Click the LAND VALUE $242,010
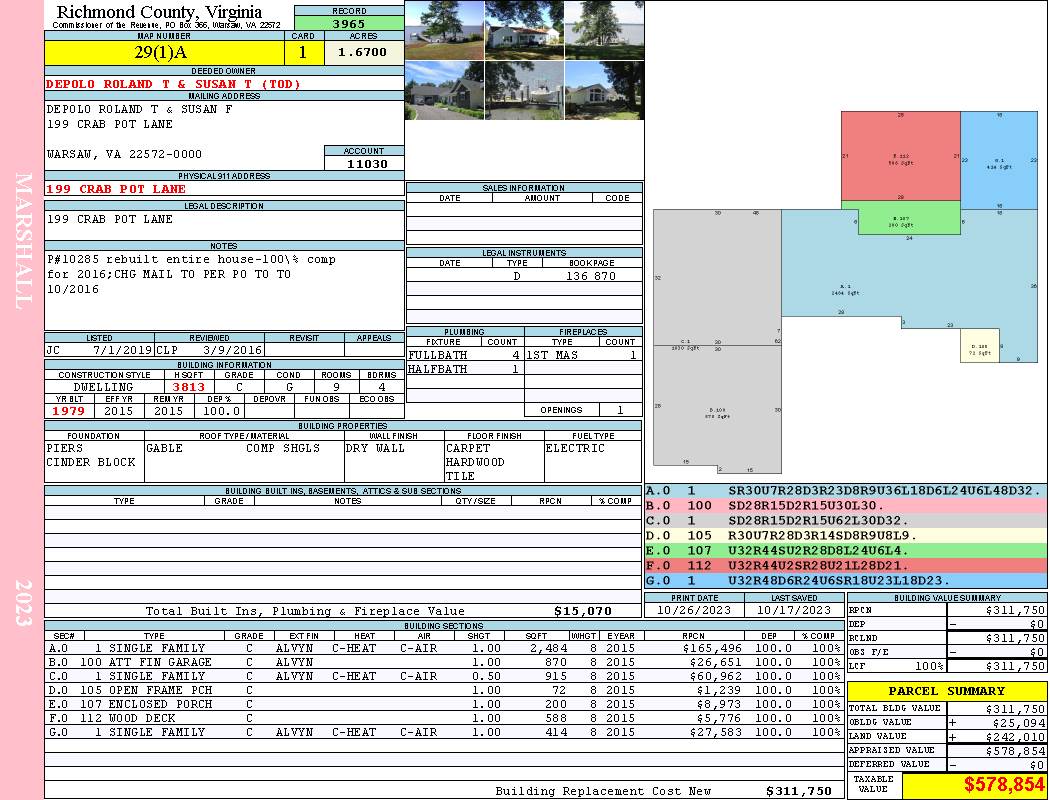This screenshot has width=1050, height=800. click(x=1015, y=736)
